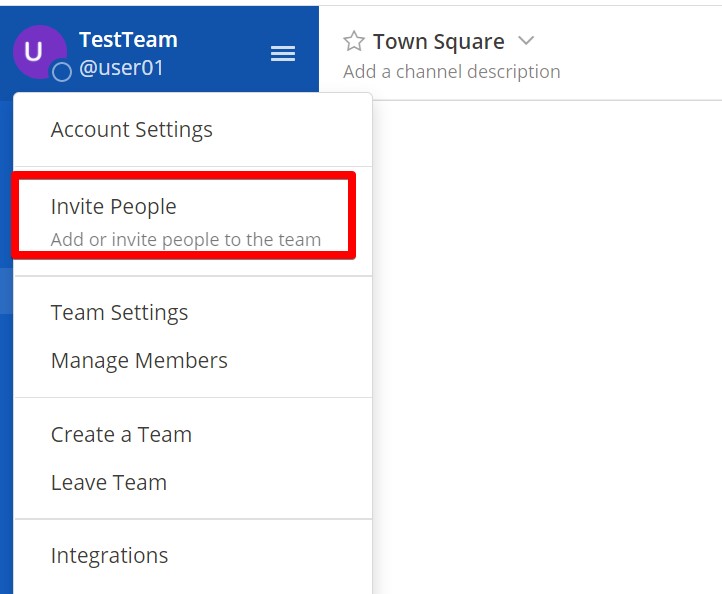This screenshot has height=594, width=722.
Task: Click 'Add or invite people to the team' subtitle
Action: point(186,239)
